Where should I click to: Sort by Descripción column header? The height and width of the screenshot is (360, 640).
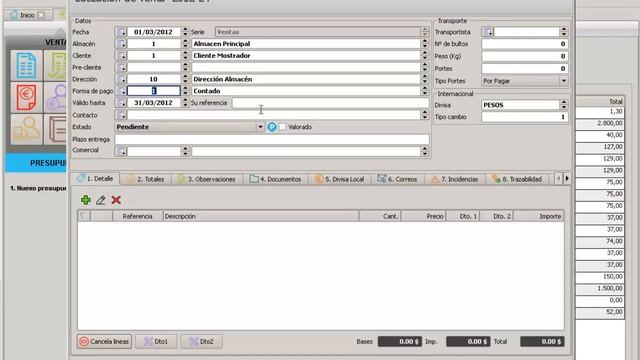tap(261, 216)
